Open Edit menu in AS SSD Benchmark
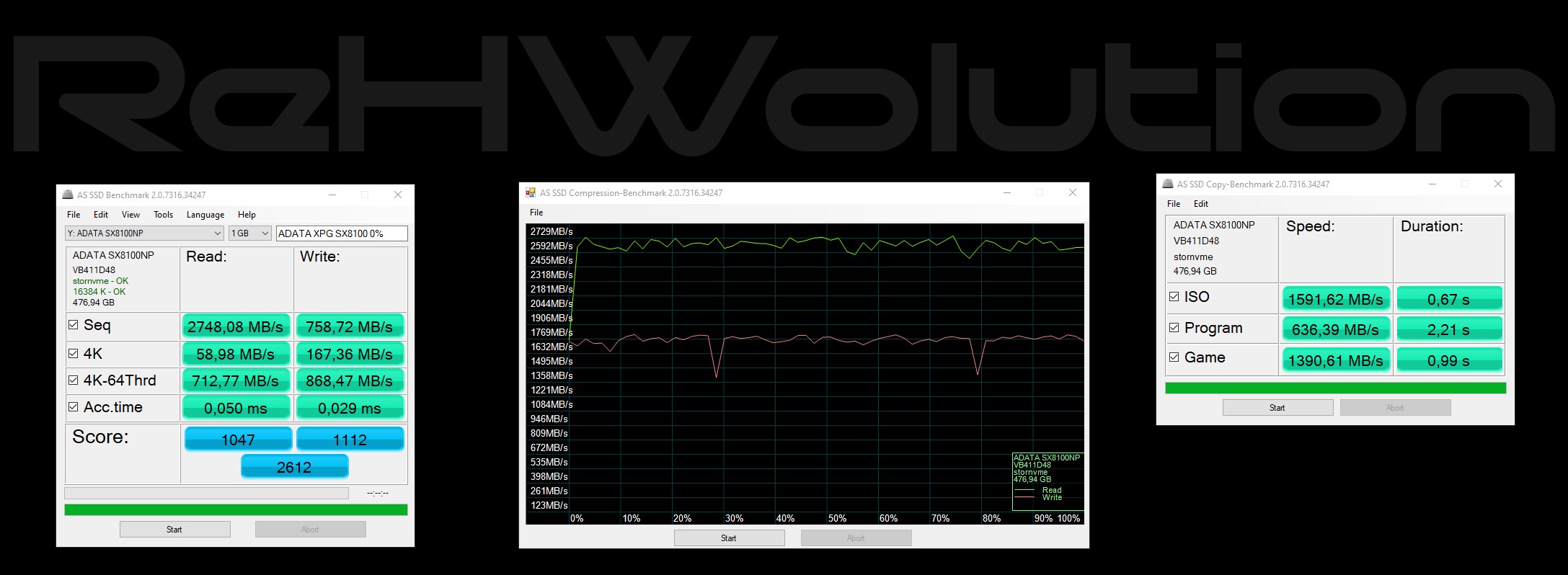The height and width of the screenshot is (575, 1568). (x=101, y=215)
